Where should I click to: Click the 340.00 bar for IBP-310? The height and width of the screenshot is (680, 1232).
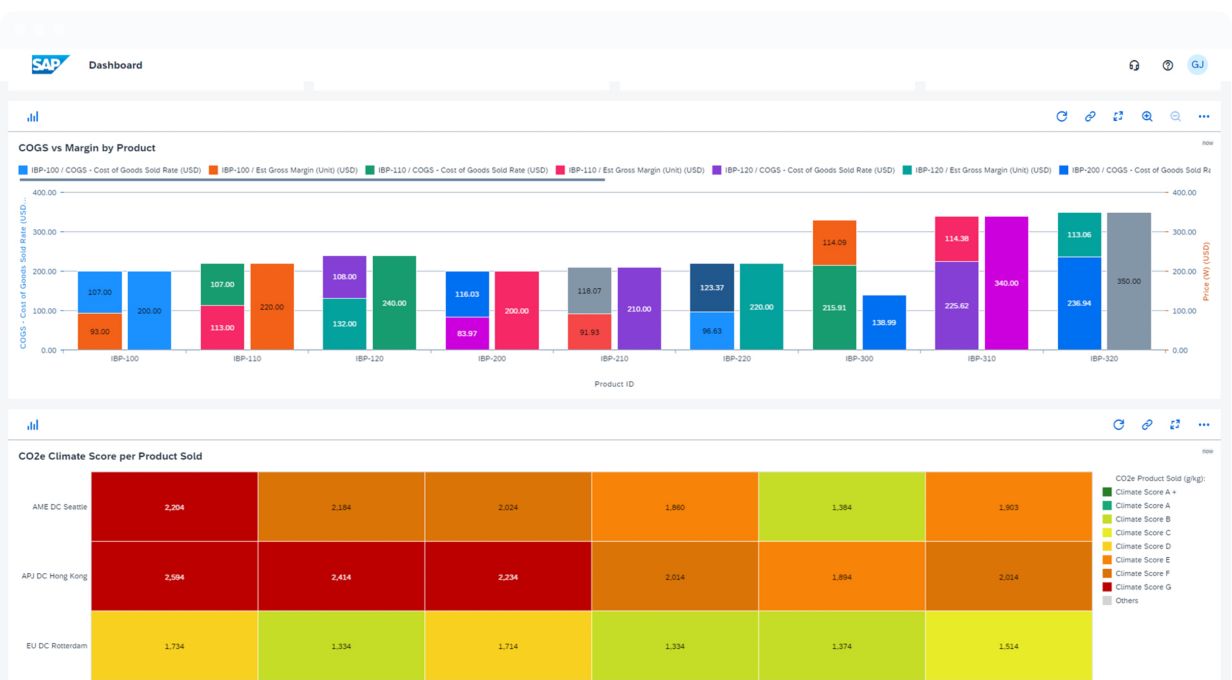pos(1006,283)
